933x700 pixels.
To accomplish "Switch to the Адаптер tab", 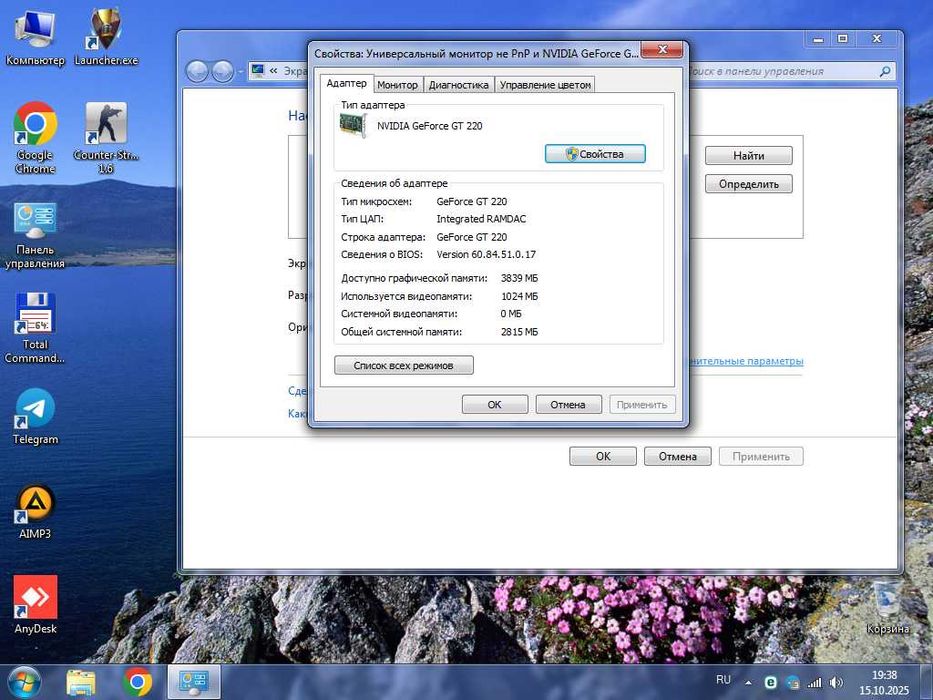I will coord(346,83).
